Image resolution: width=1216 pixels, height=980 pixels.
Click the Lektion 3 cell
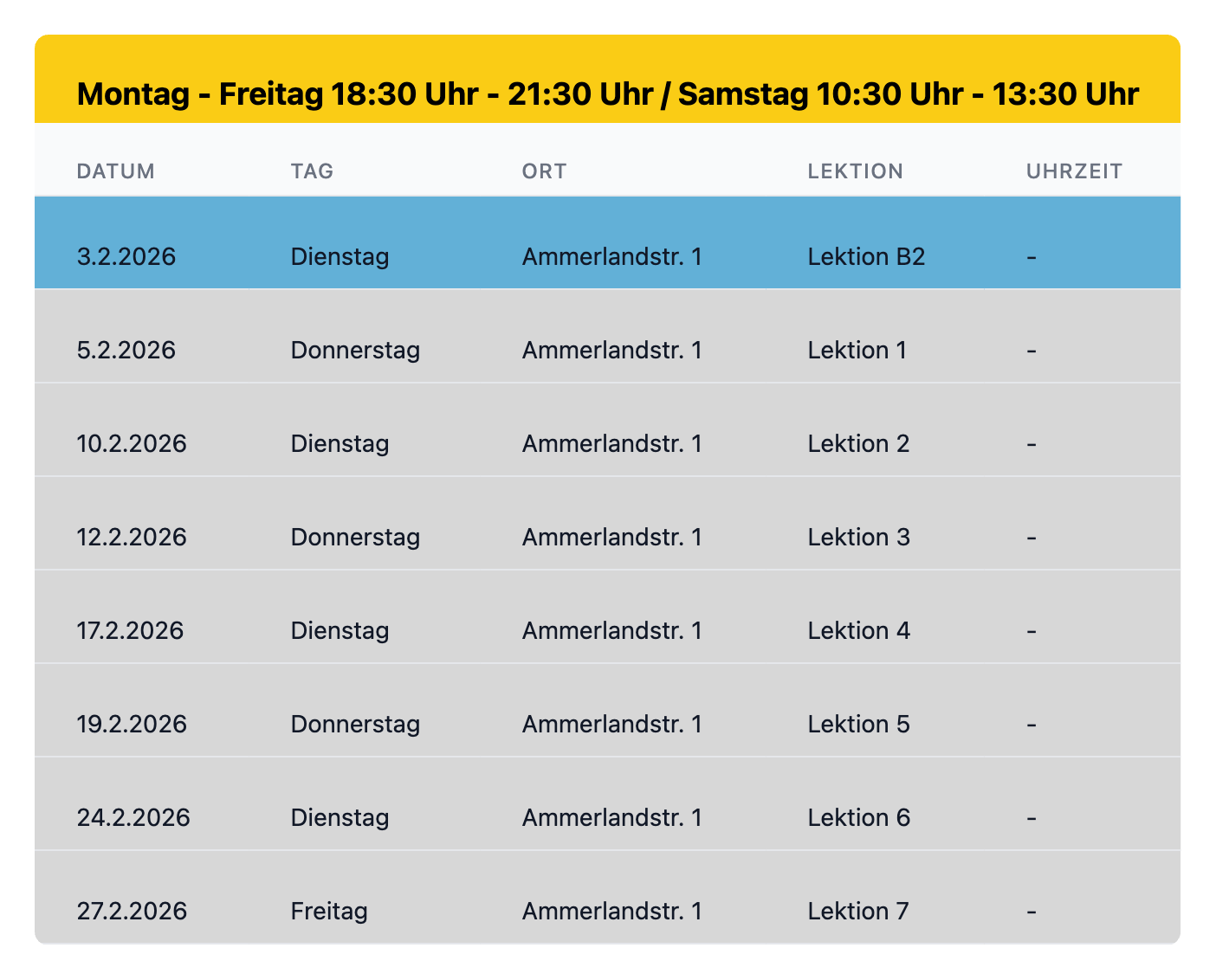tap(858, 538)
